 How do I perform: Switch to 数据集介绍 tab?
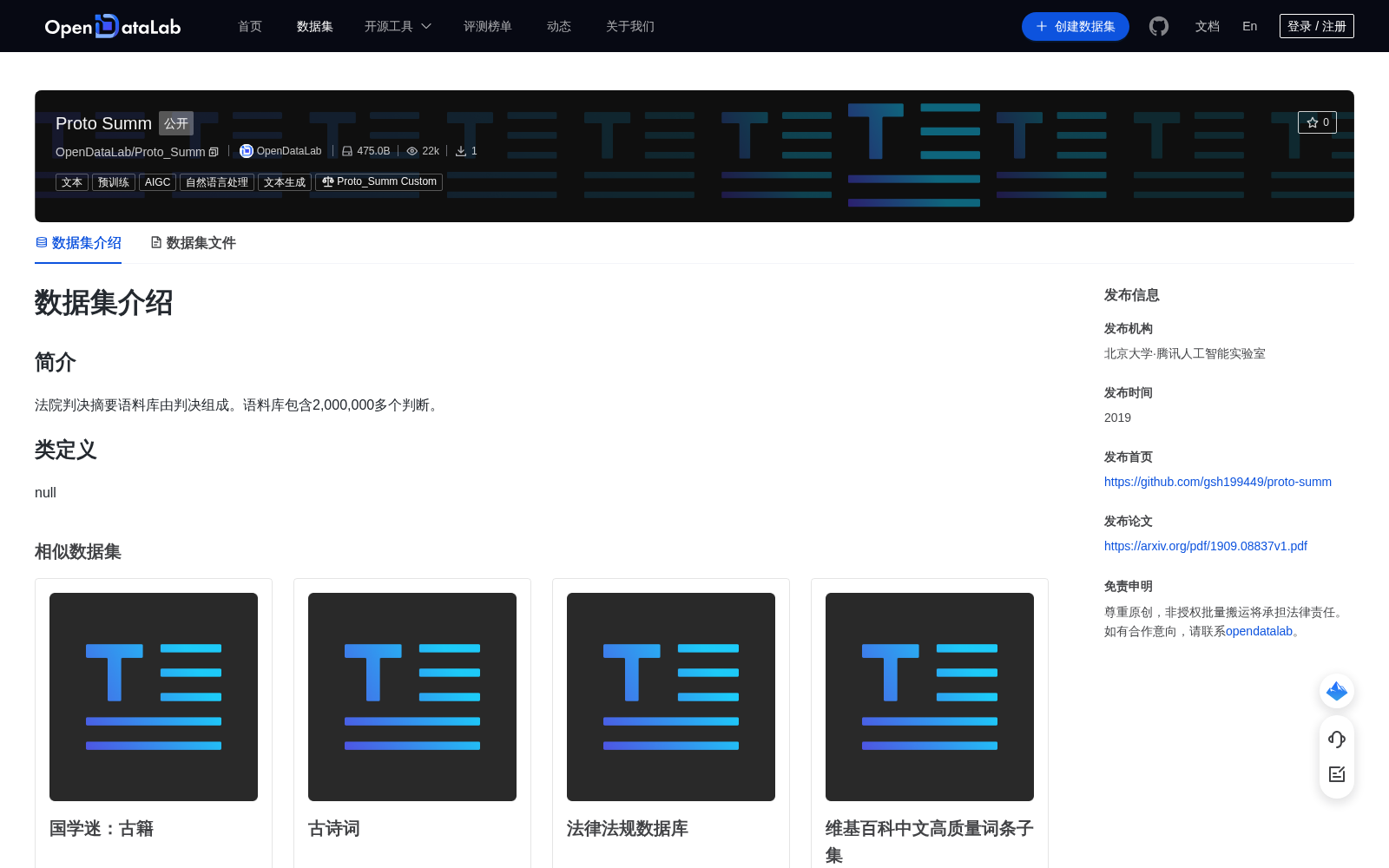[78, 243]
